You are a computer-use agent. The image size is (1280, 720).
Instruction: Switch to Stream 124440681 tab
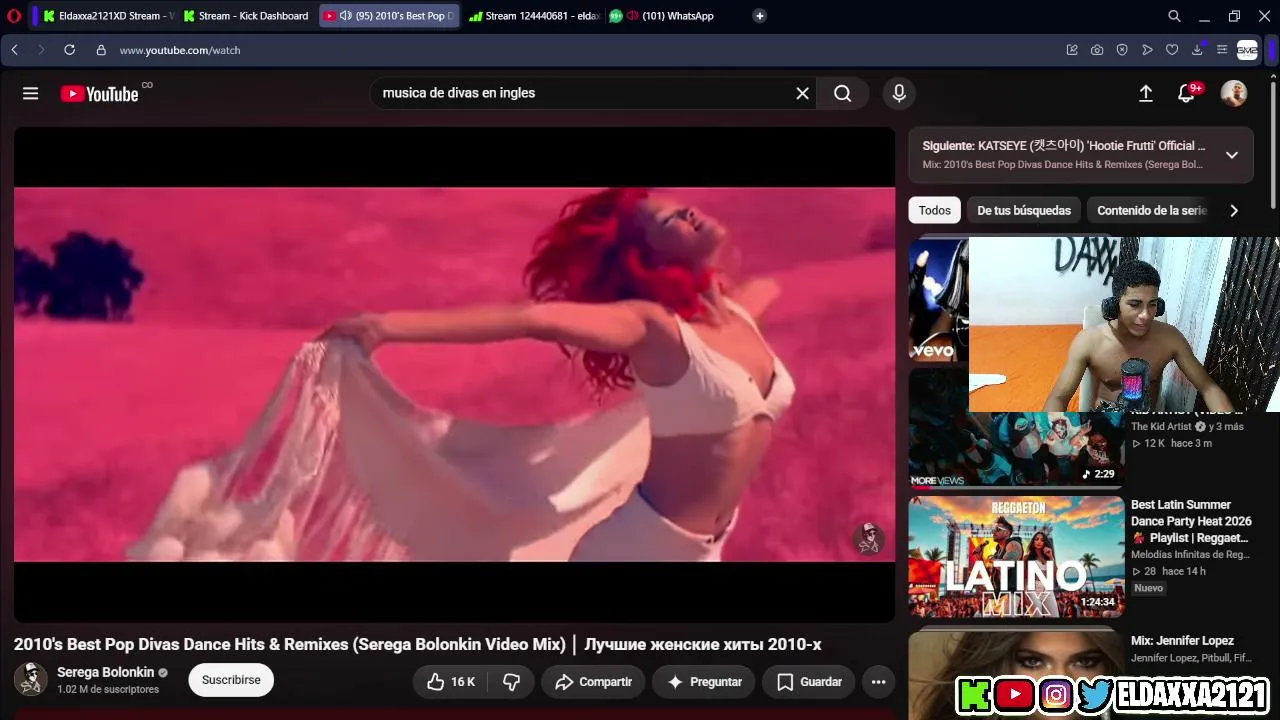tap(533, 16)
